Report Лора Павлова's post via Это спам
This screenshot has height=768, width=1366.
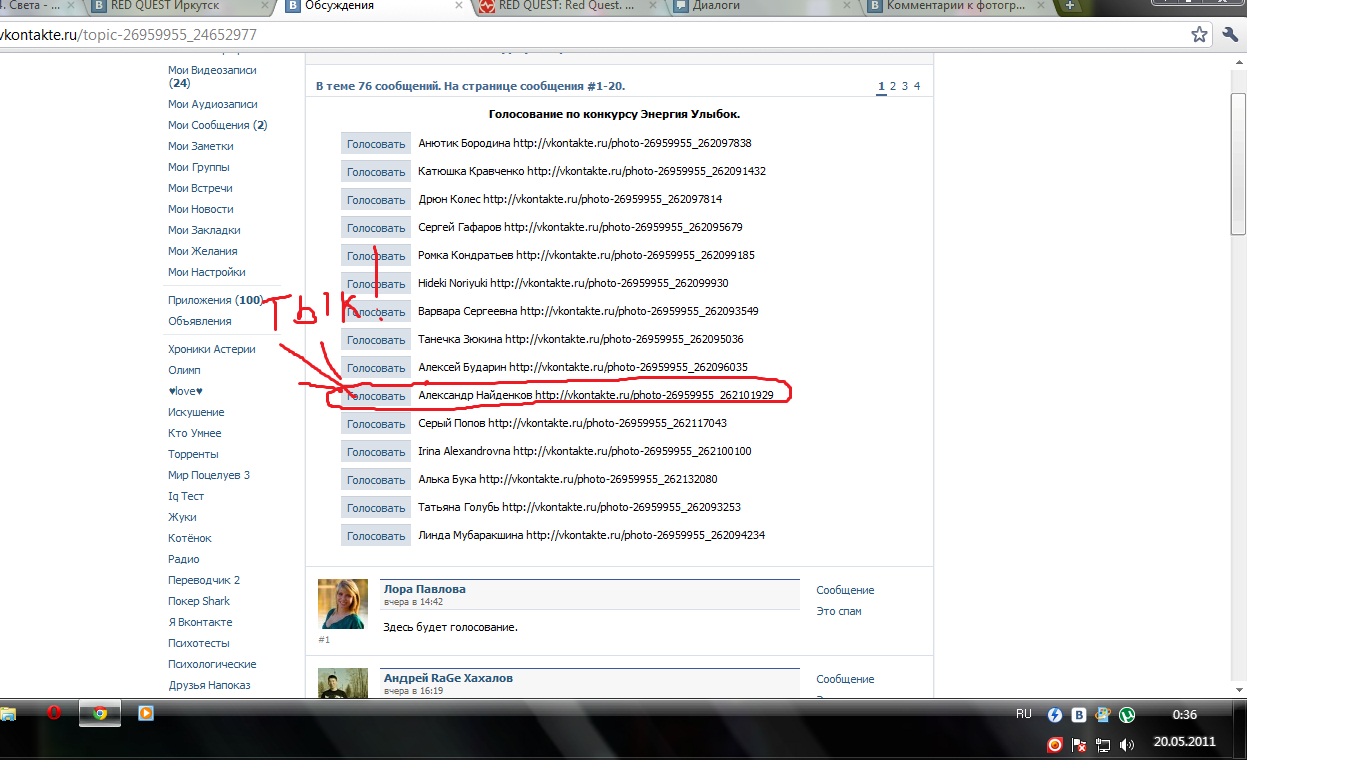click(838, 611)
